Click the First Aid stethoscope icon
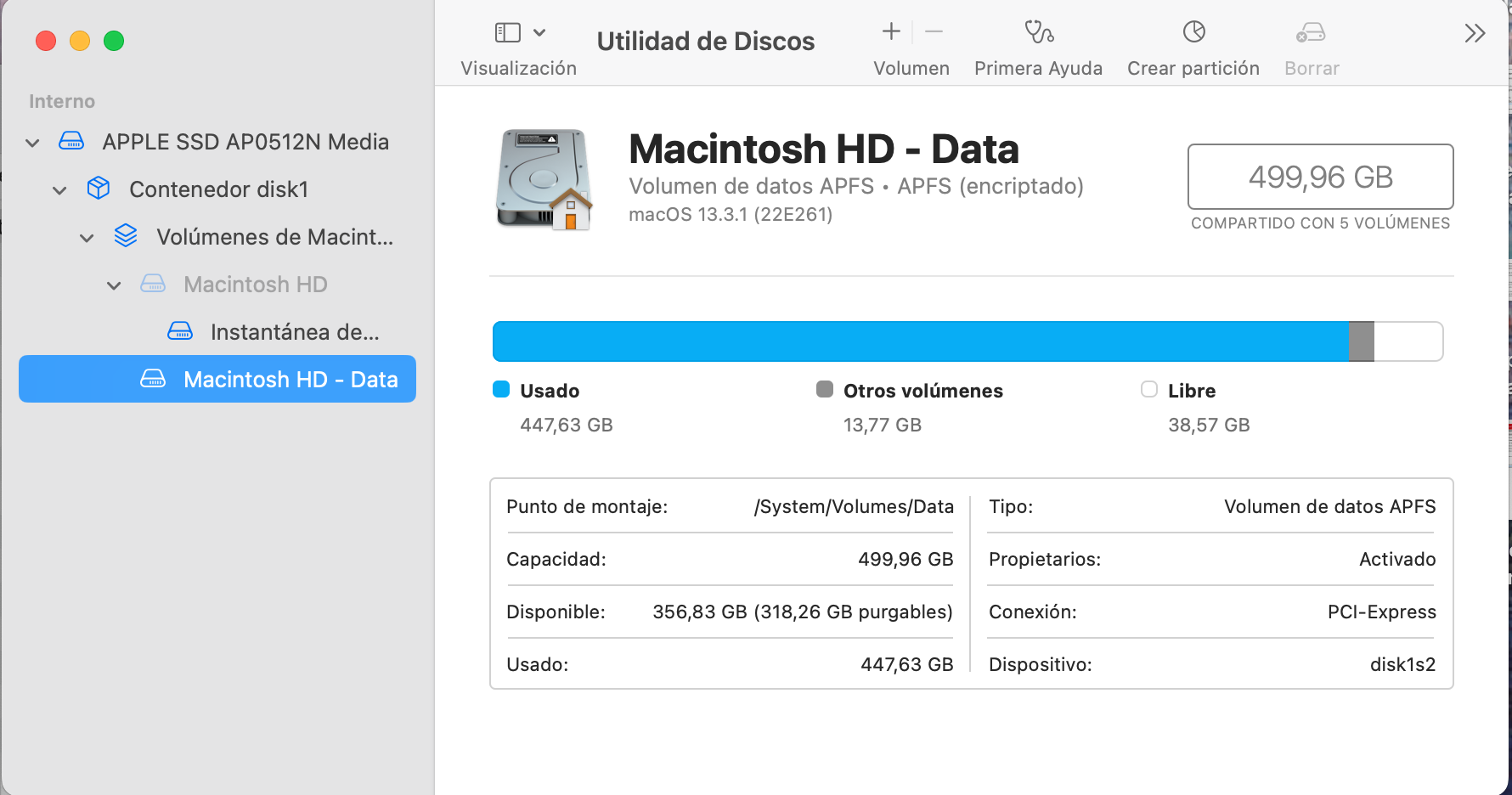Screen dimensions: 1512x795 click(1038, 32)
